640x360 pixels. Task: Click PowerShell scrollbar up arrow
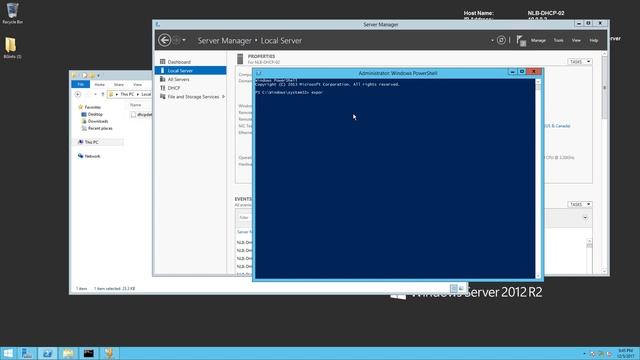click(x=538, y=82)
